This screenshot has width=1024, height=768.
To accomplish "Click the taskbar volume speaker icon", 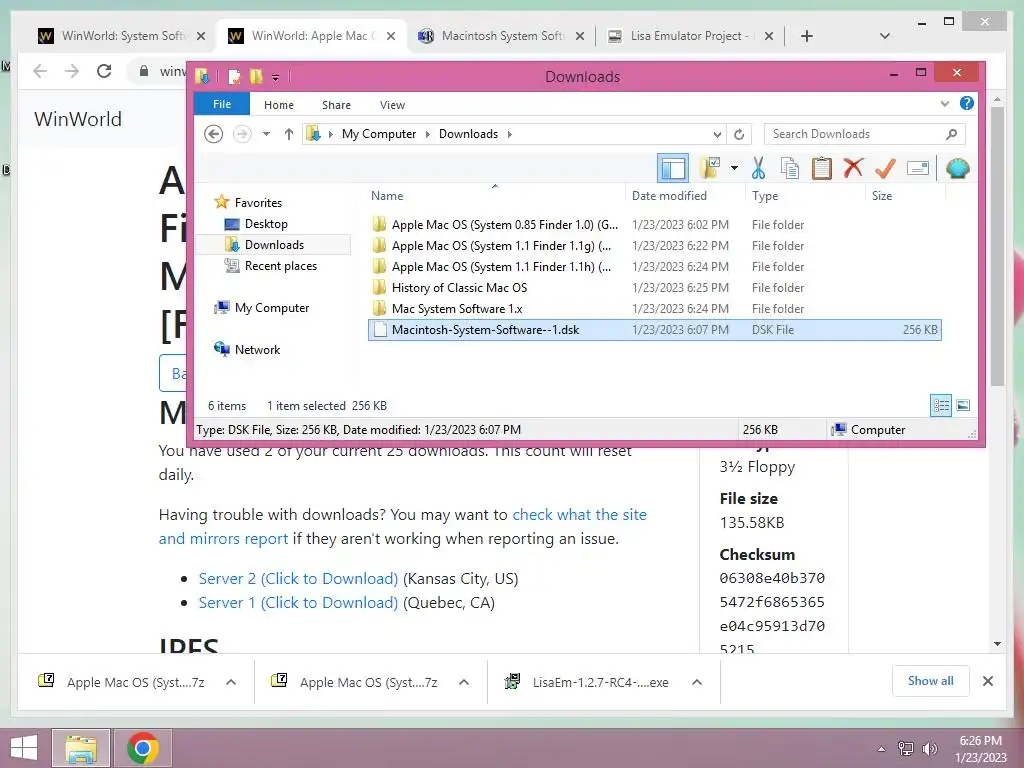I will (929, 748).
